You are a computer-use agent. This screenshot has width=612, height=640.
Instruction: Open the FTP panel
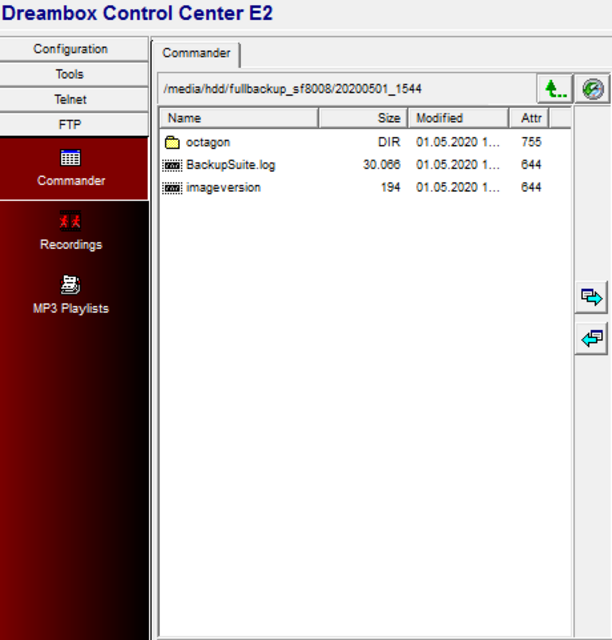point(74,124)
